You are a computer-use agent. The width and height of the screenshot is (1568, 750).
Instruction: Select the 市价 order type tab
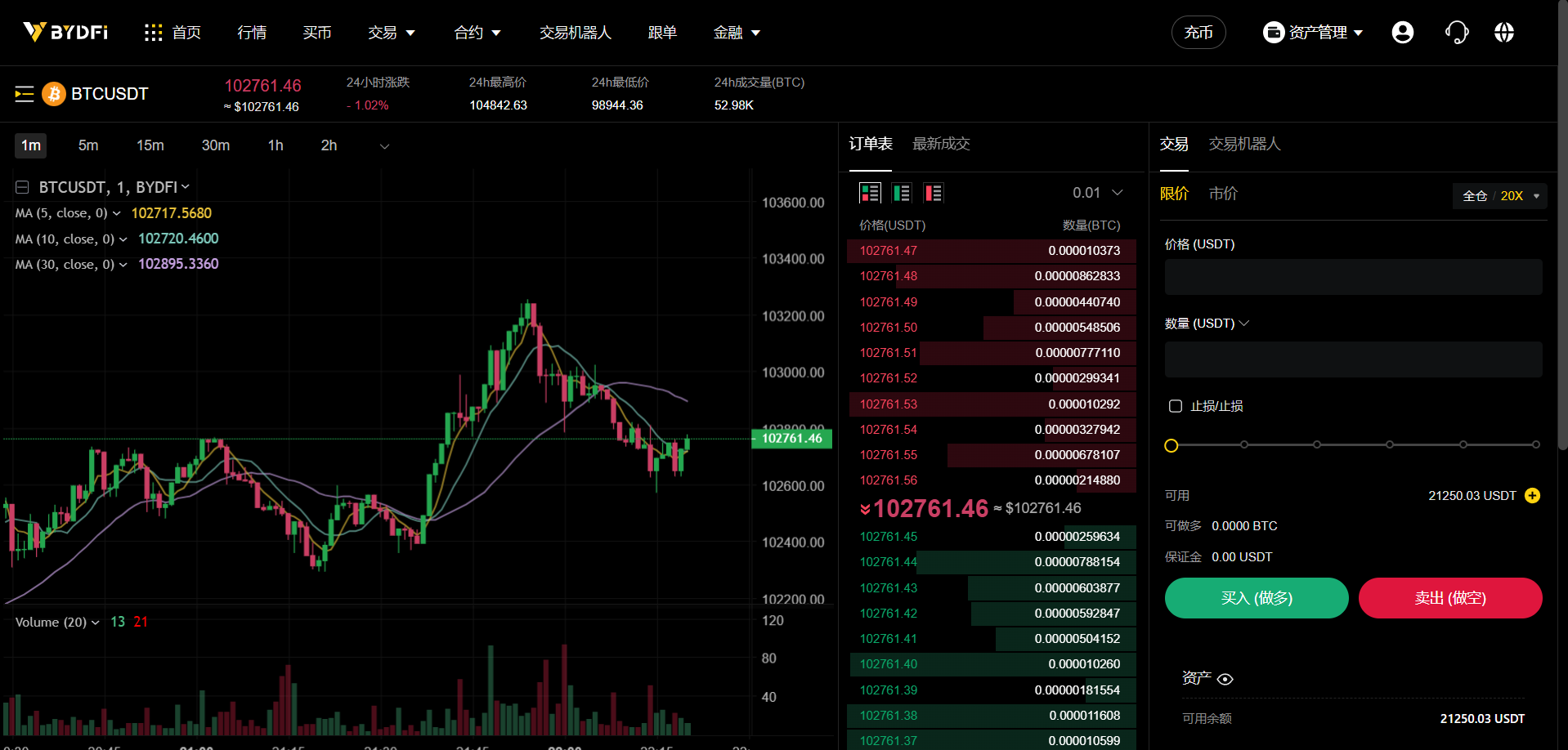[x=1223, y=194]
